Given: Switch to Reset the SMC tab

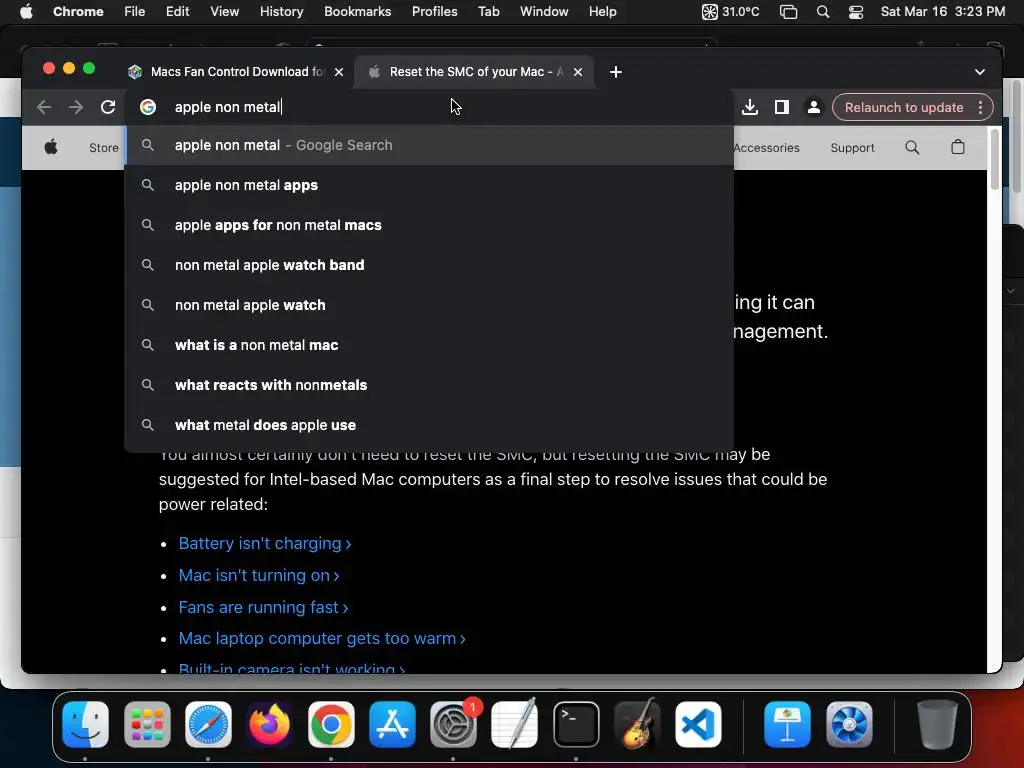Looking at the screenshot, I should (x=473, y=72).
